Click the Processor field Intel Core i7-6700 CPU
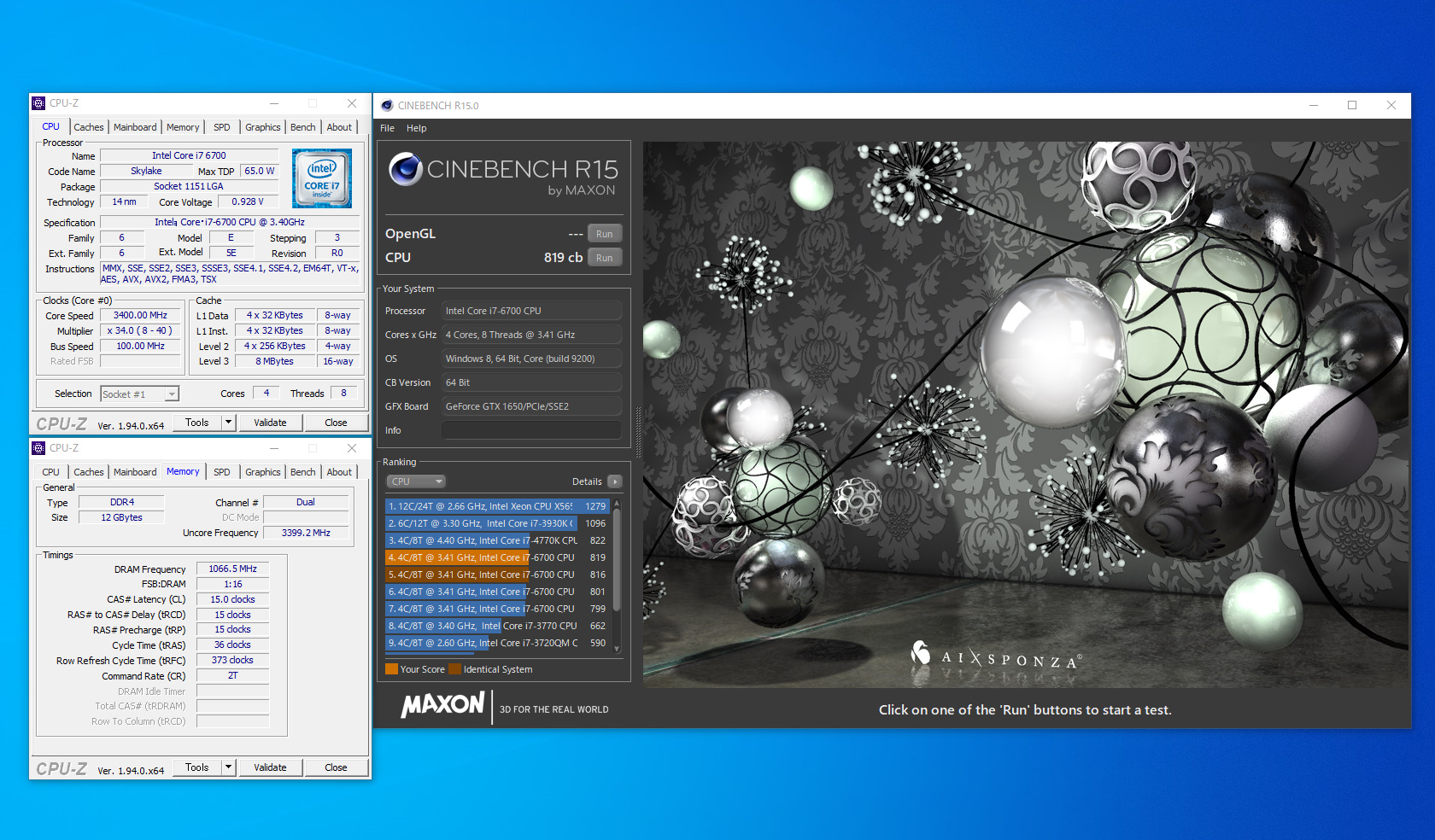The image size is (1435, 840). point(531,311)
